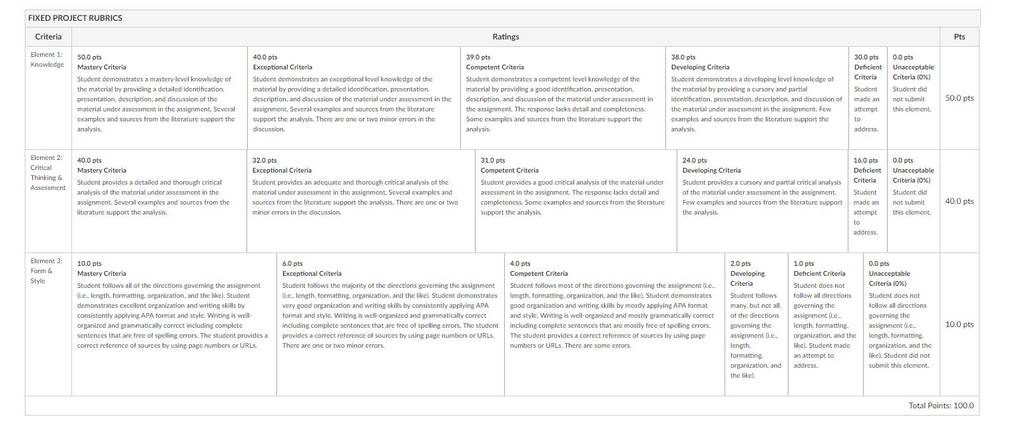Image resolution: width=1024 pixels, height=431 pixels.
Task: Click the Fixed Project Rubrics title header
Action: pyautogui.click(x=74, y=18)
